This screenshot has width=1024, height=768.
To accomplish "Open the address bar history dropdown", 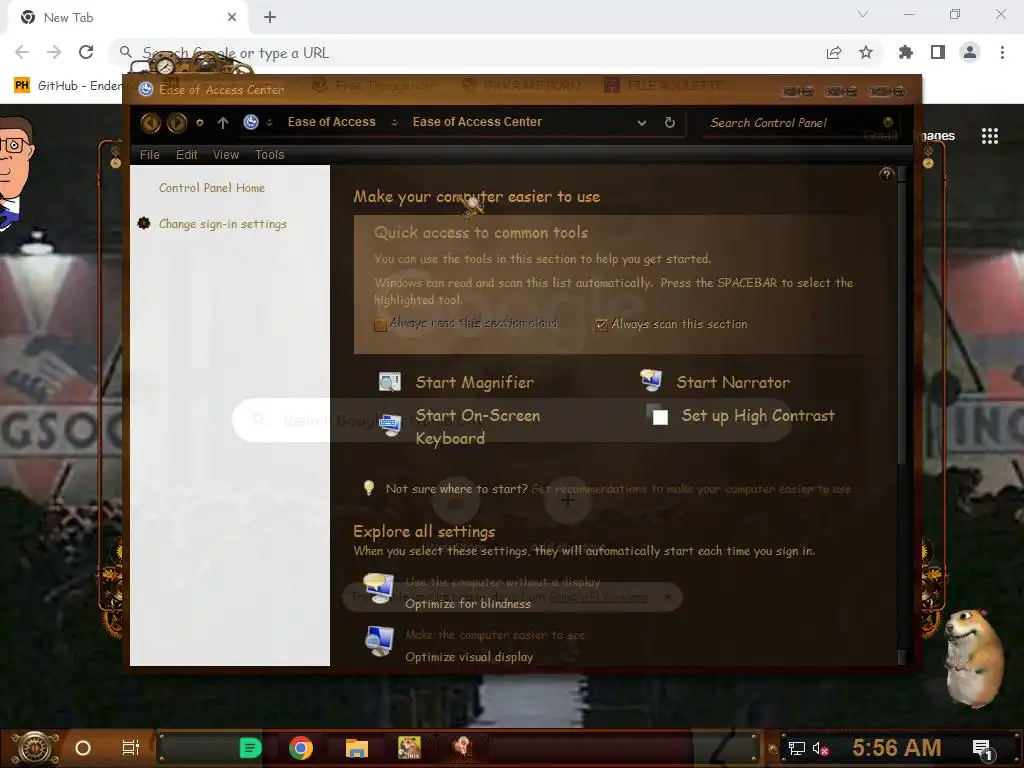I will [x=642, y=122].
